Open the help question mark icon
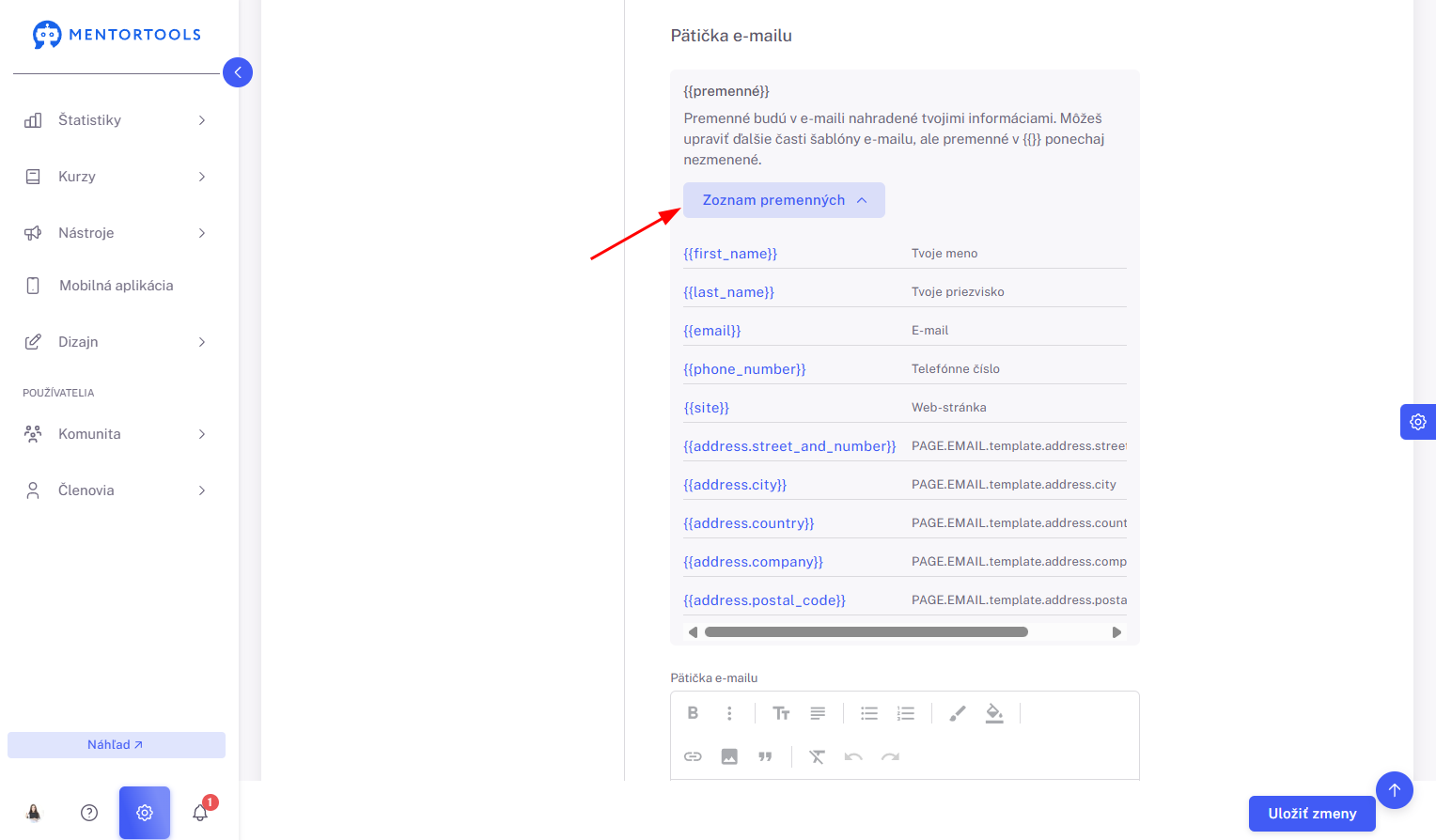Image resolution: width=1436 pixels, height=840 pixels. click(89, 813)
